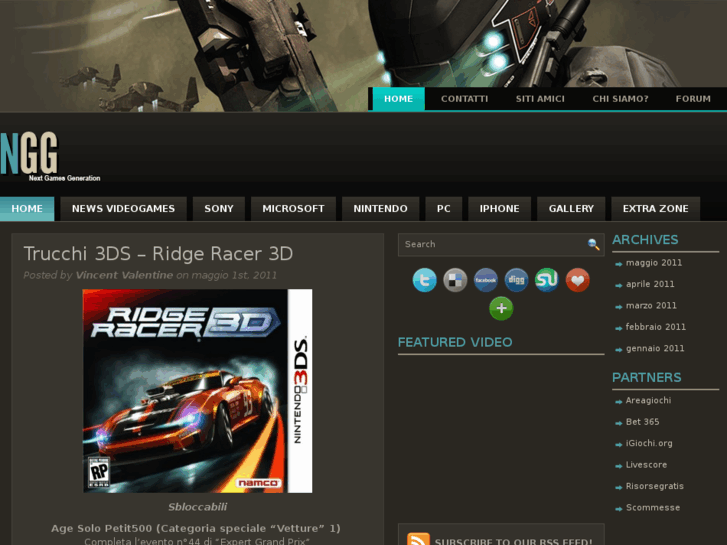Click the Sbloccabili subtitle text
The image size is (727, 545).
coord(198,507)
